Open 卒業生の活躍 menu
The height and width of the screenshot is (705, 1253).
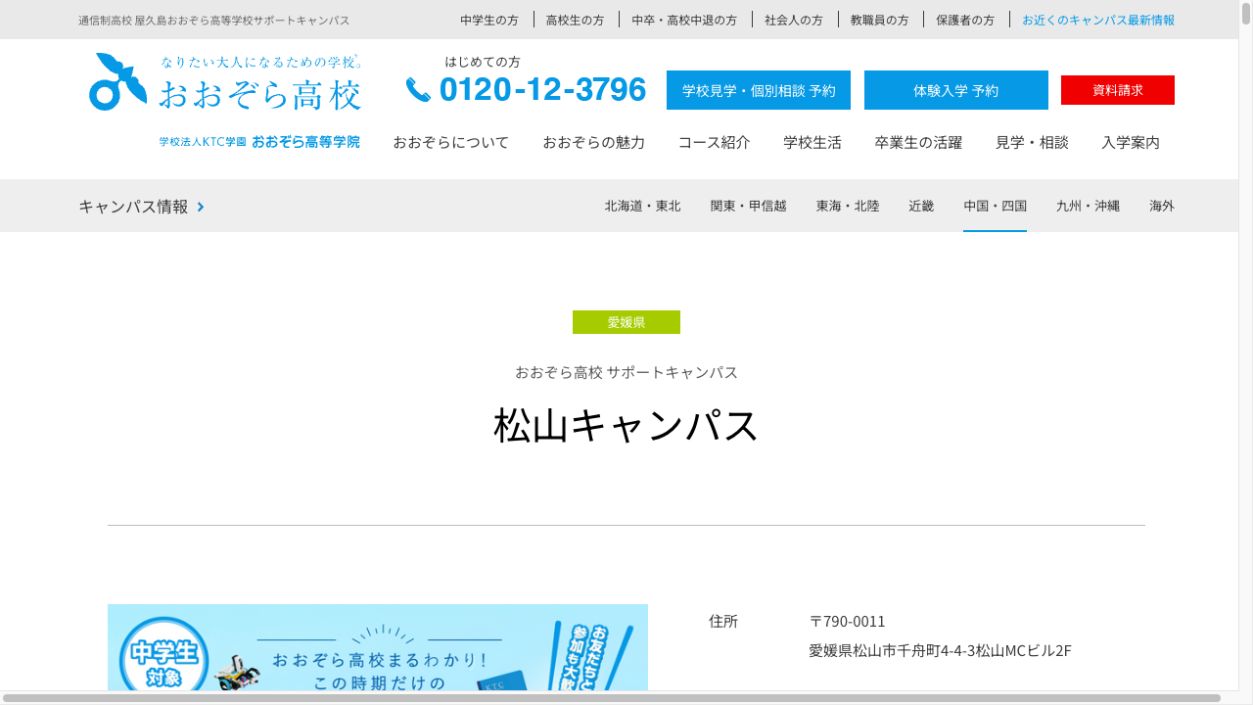918,143
